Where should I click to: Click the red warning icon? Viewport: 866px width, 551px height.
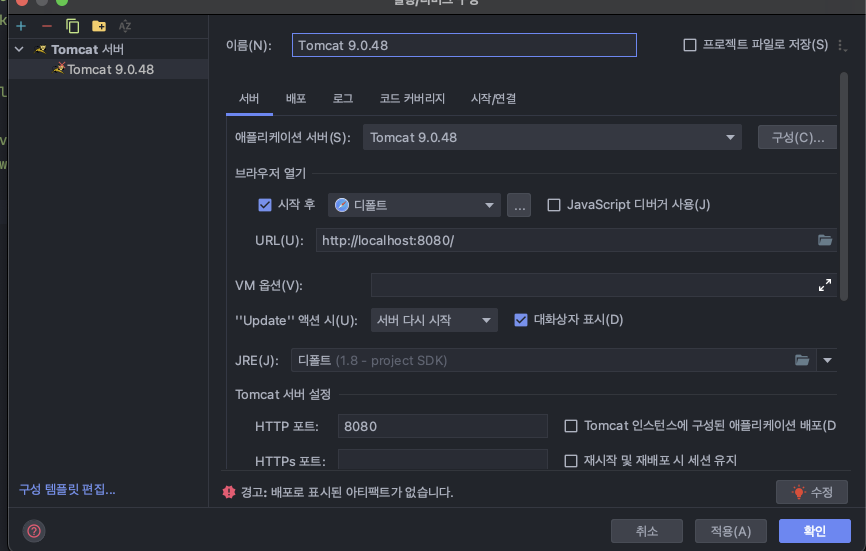pos(229,491)
